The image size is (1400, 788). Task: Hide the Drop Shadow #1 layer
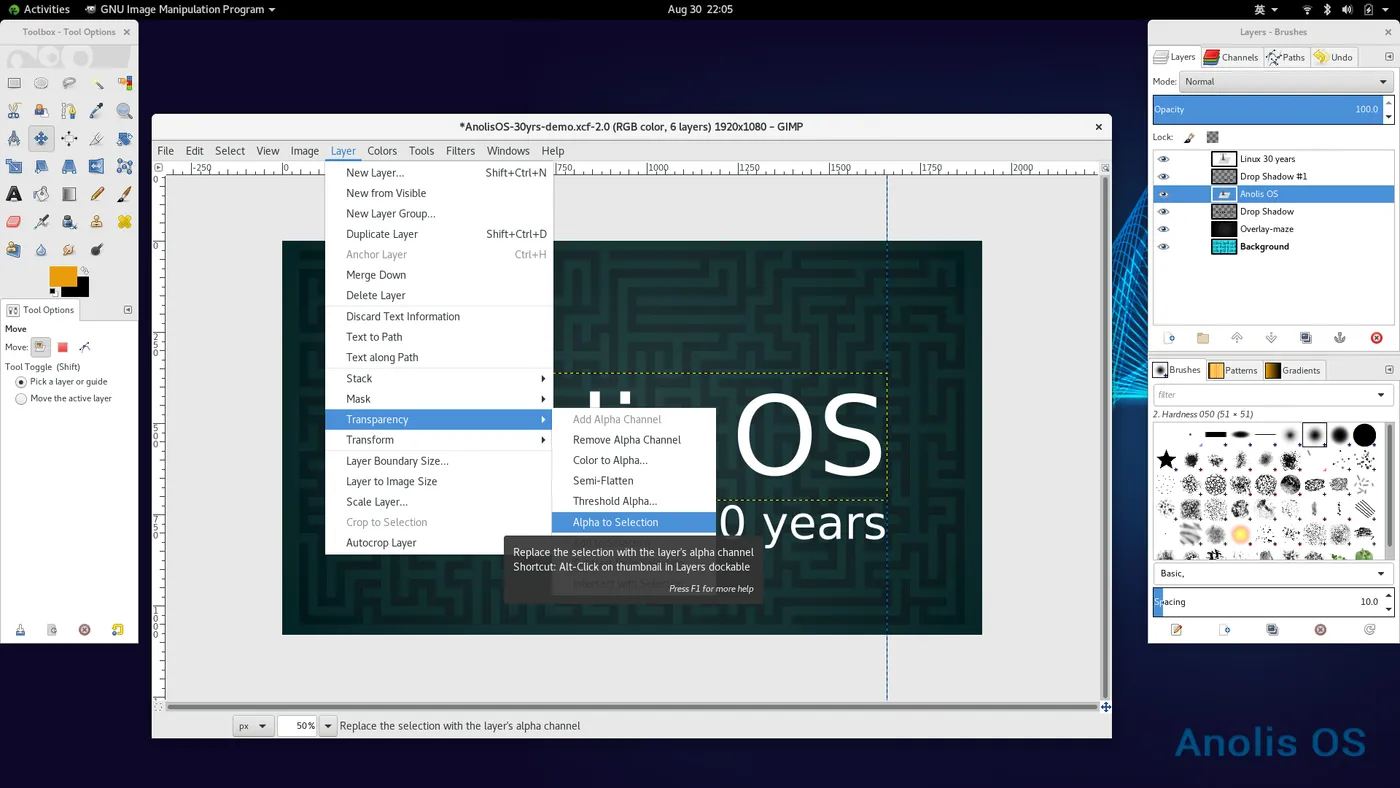(x=1163, y=176)
